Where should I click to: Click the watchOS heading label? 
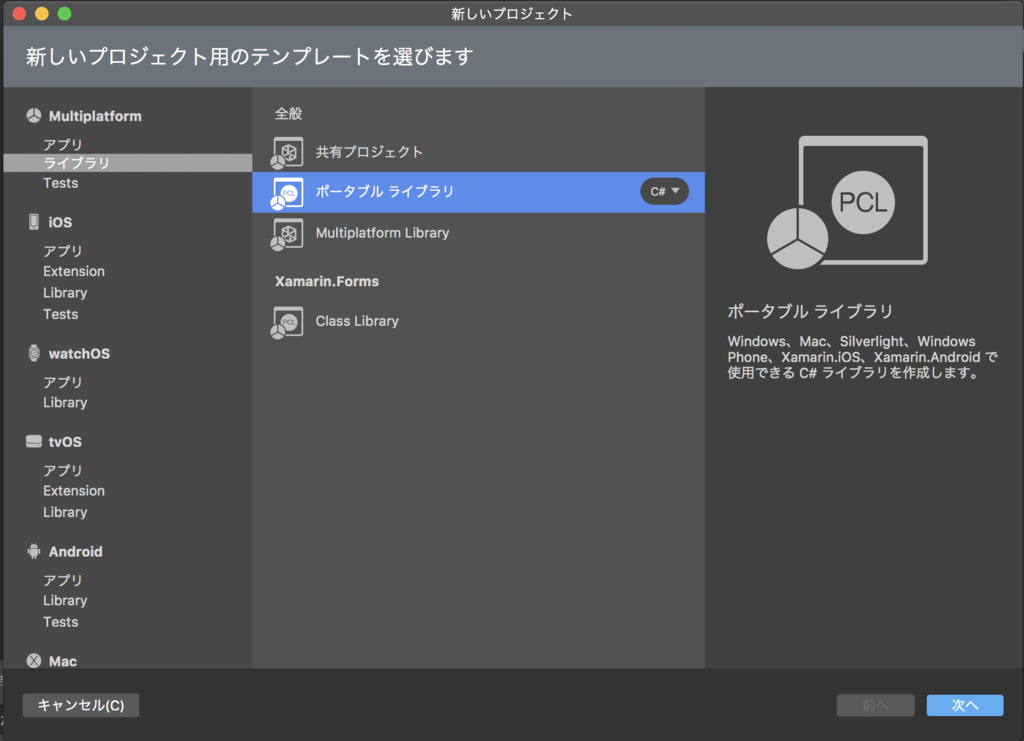(x=79, y=354)
